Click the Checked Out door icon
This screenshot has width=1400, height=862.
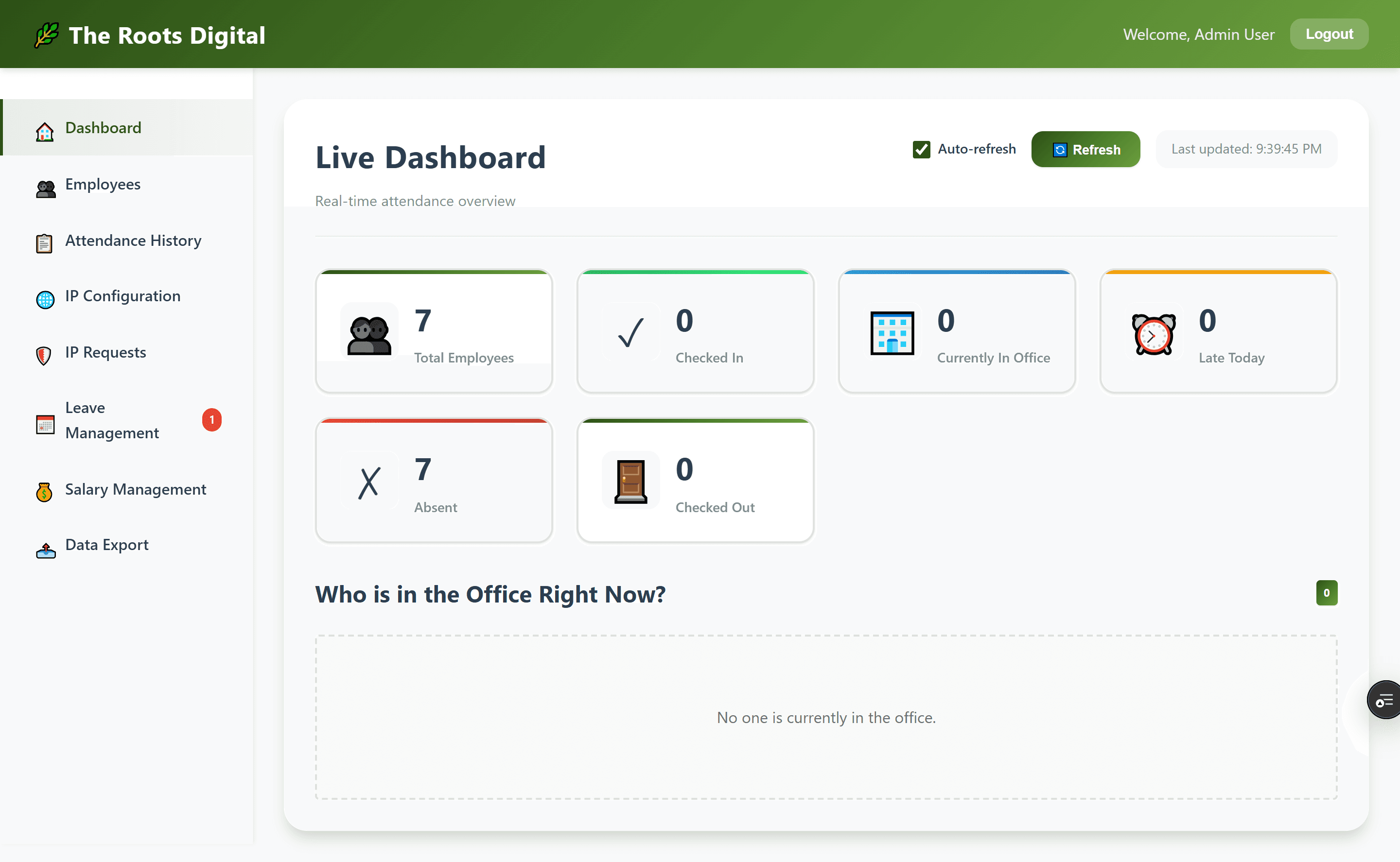[630, 482]
